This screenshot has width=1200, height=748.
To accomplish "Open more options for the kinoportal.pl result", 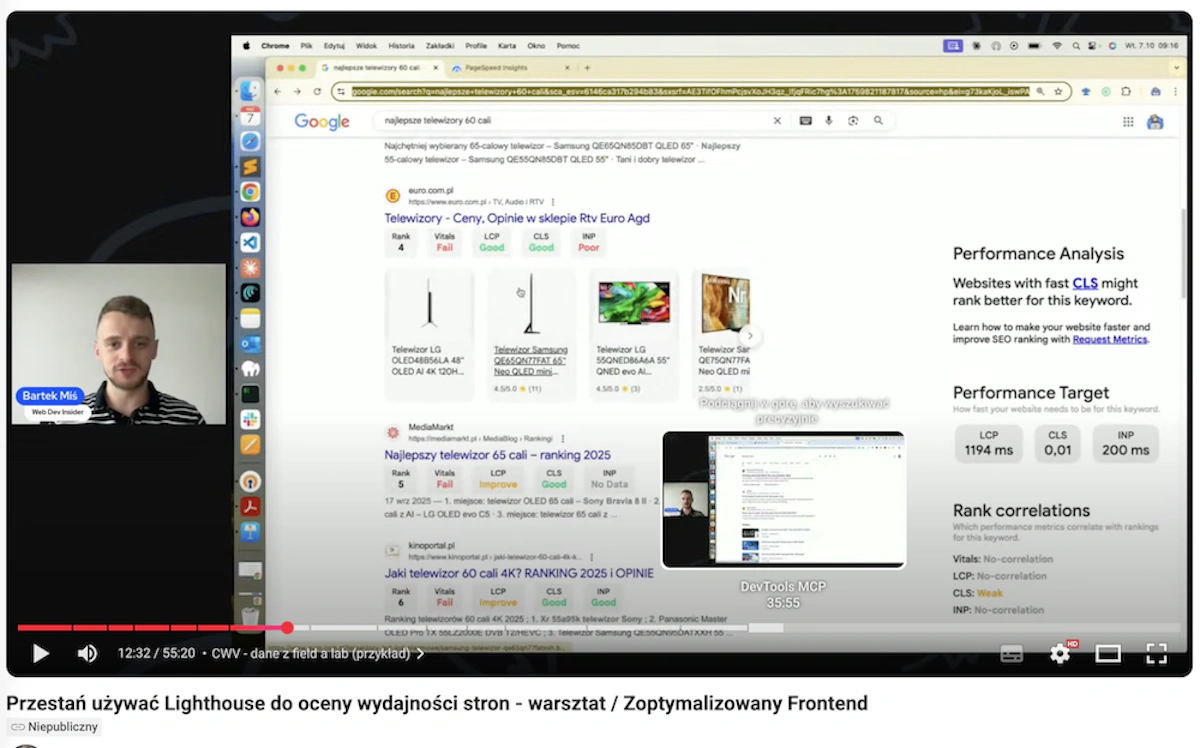I will [x=592, y=556].
